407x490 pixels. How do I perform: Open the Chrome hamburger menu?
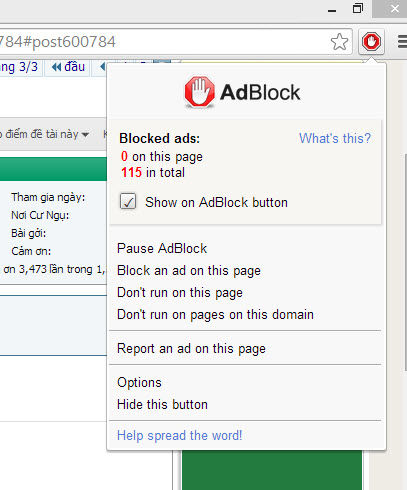tap(402, 42)
